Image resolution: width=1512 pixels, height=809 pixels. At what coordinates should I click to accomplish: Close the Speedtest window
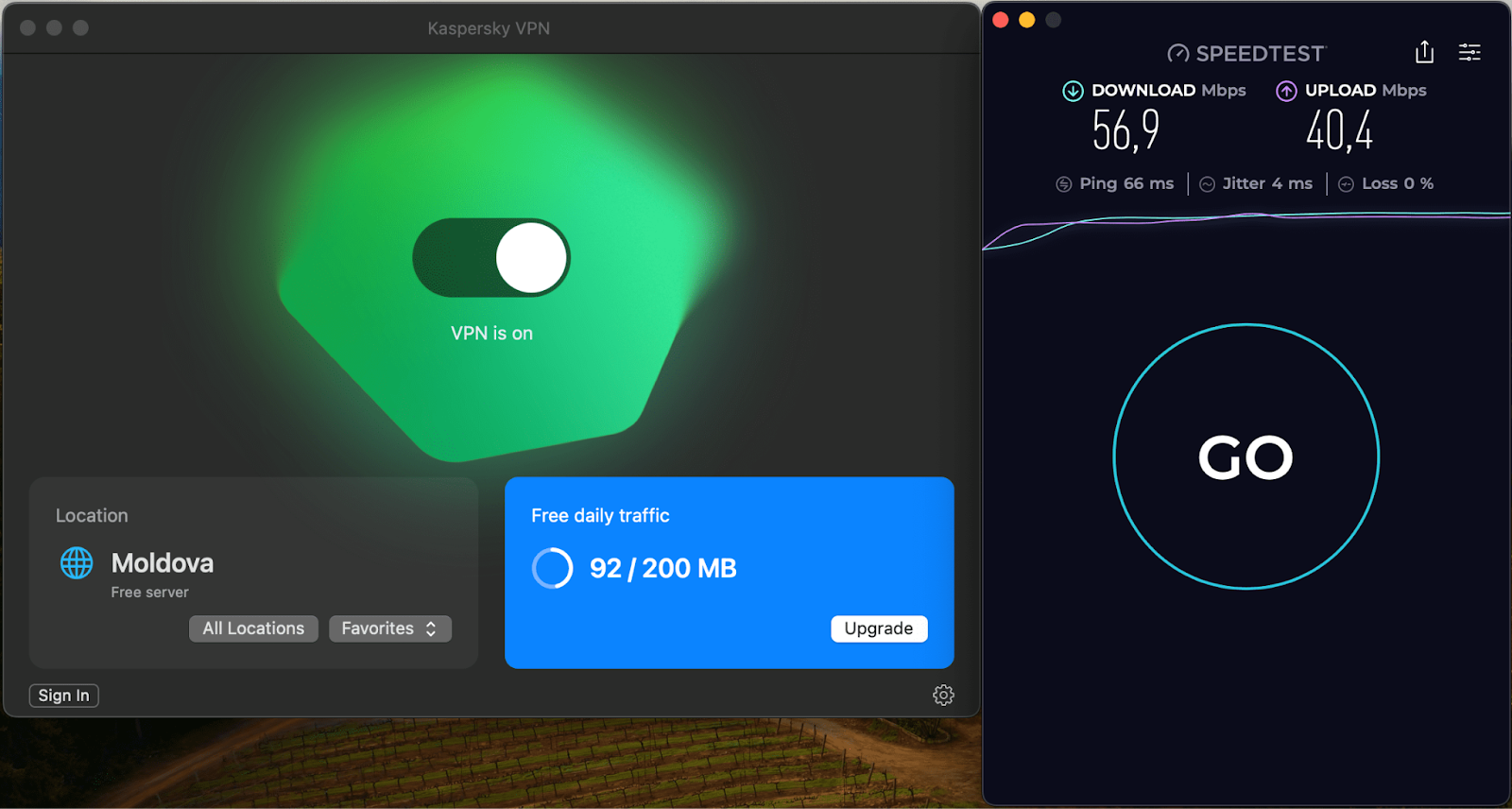(1001, 20)
